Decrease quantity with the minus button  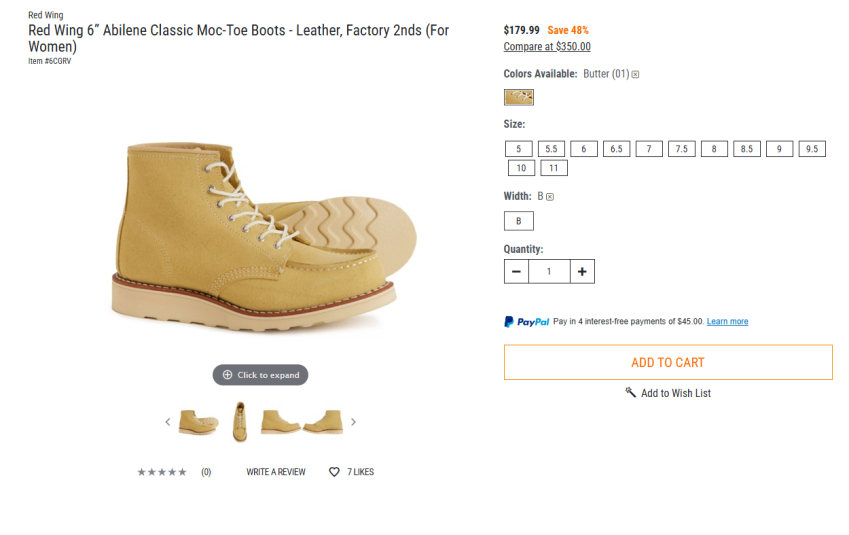(516, 271)
